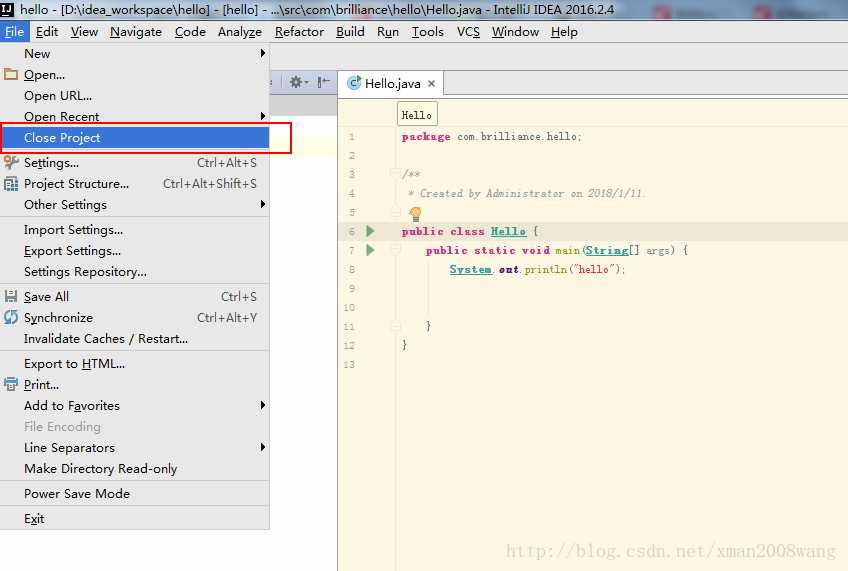
Task: Expand the Other Settings submenu arrow
Action: click(262, 204)
